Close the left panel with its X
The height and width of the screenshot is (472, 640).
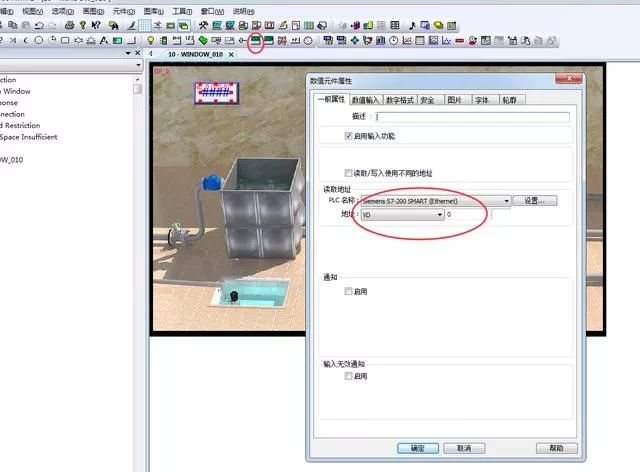138,53
